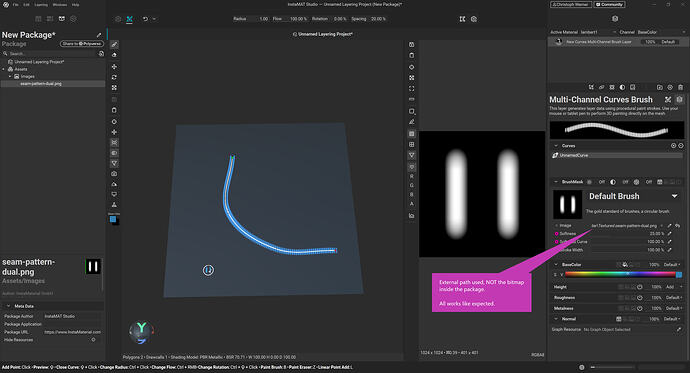The image size is (690, 373).
Task: Click the undo arrow in top toolbar
Action: point(145,19)
